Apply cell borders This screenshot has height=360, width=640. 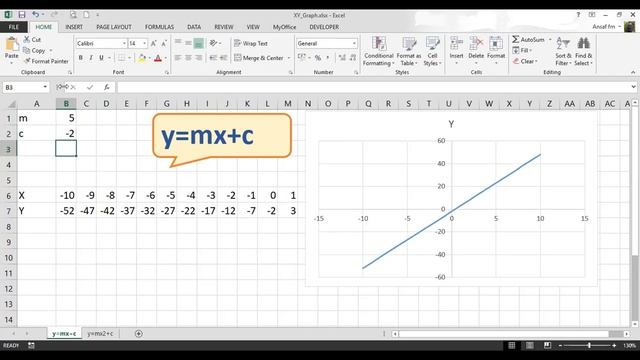(x=122, y=58)
